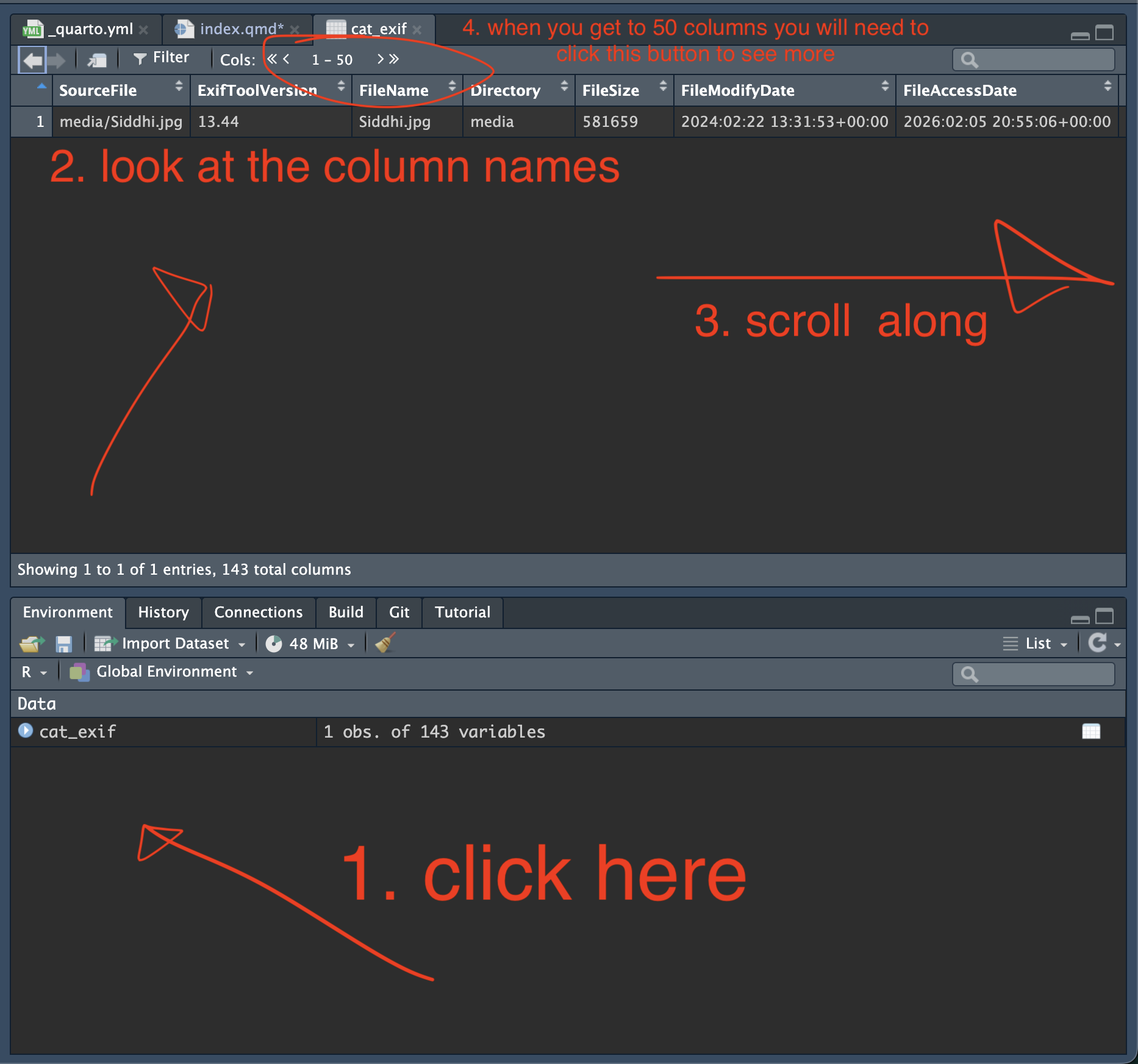Click the show in new window icon

coord(97,60)
